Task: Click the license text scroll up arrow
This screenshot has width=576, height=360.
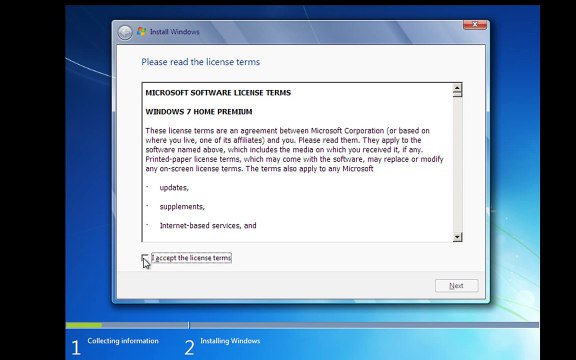Action: 457,88
